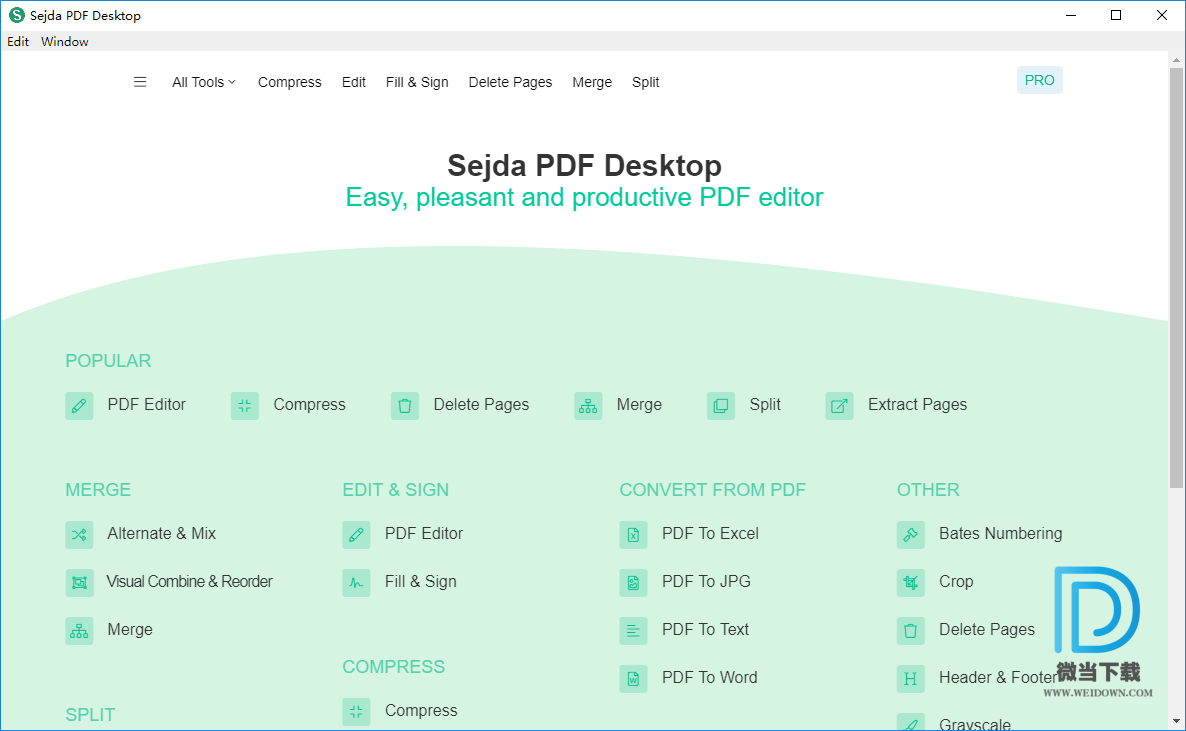Select Merge in top navigation
This screenshot has height=731, width=1186.
[x=592, y=82]
